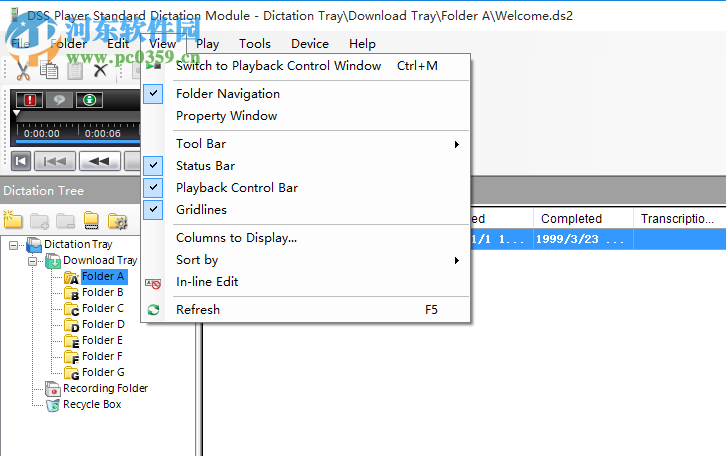This screenshot has width=726, height=456.
Task: Click the Dictation Tree panel title
Action: (x=44, y=191)
